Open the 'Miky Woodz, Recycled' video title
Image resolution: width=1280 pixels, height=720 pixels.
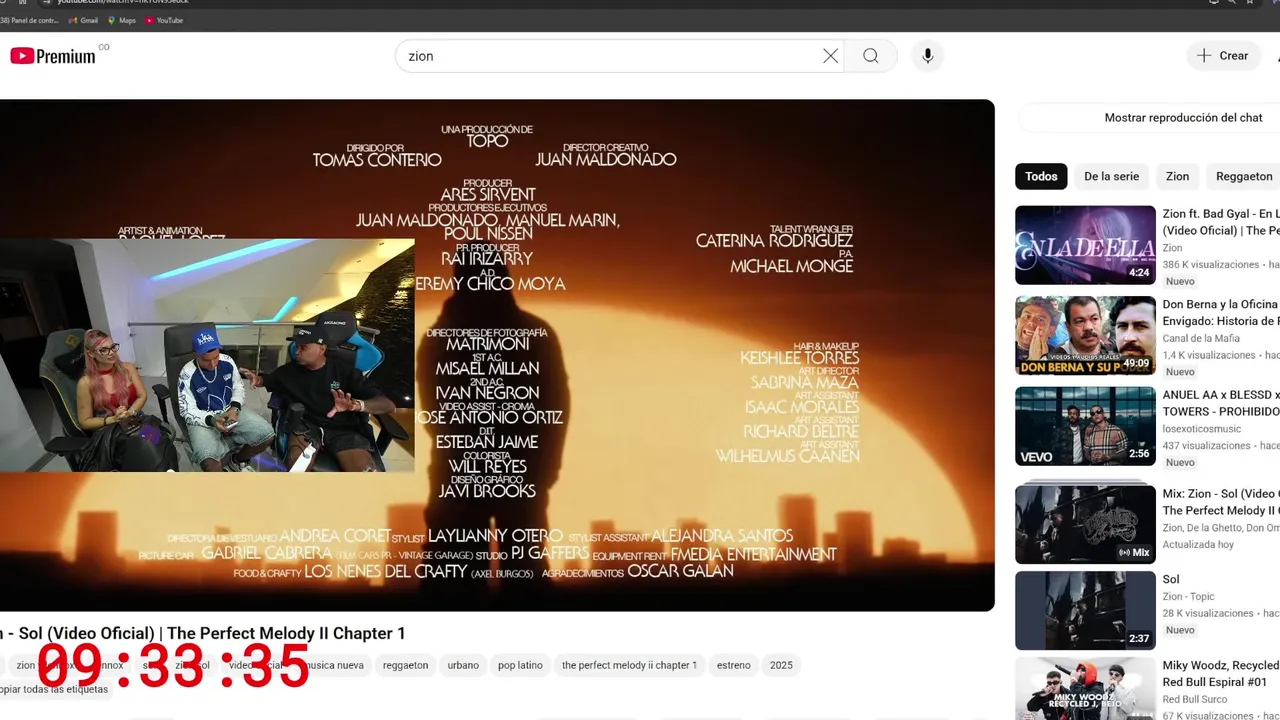point(1221,673)
